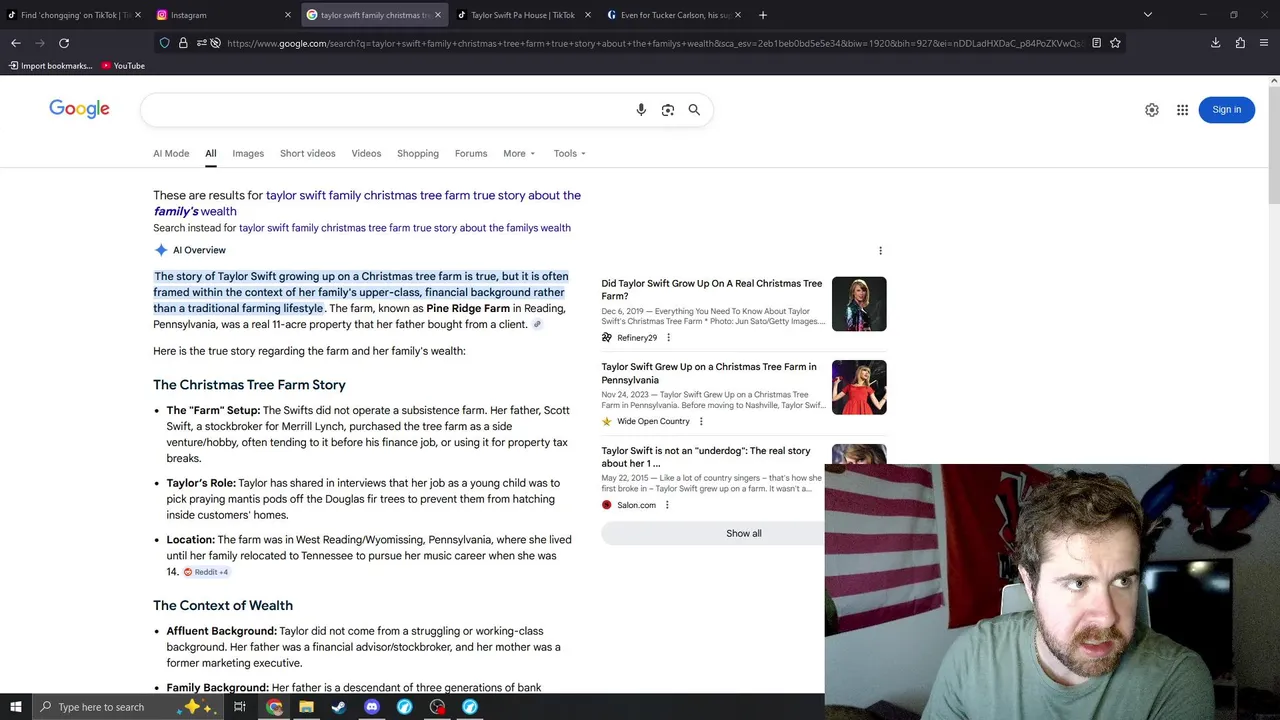This screenshot has width=1280, height=720.
Task: Open the Salon.com source options menu
Action: (x=667, y=505)
